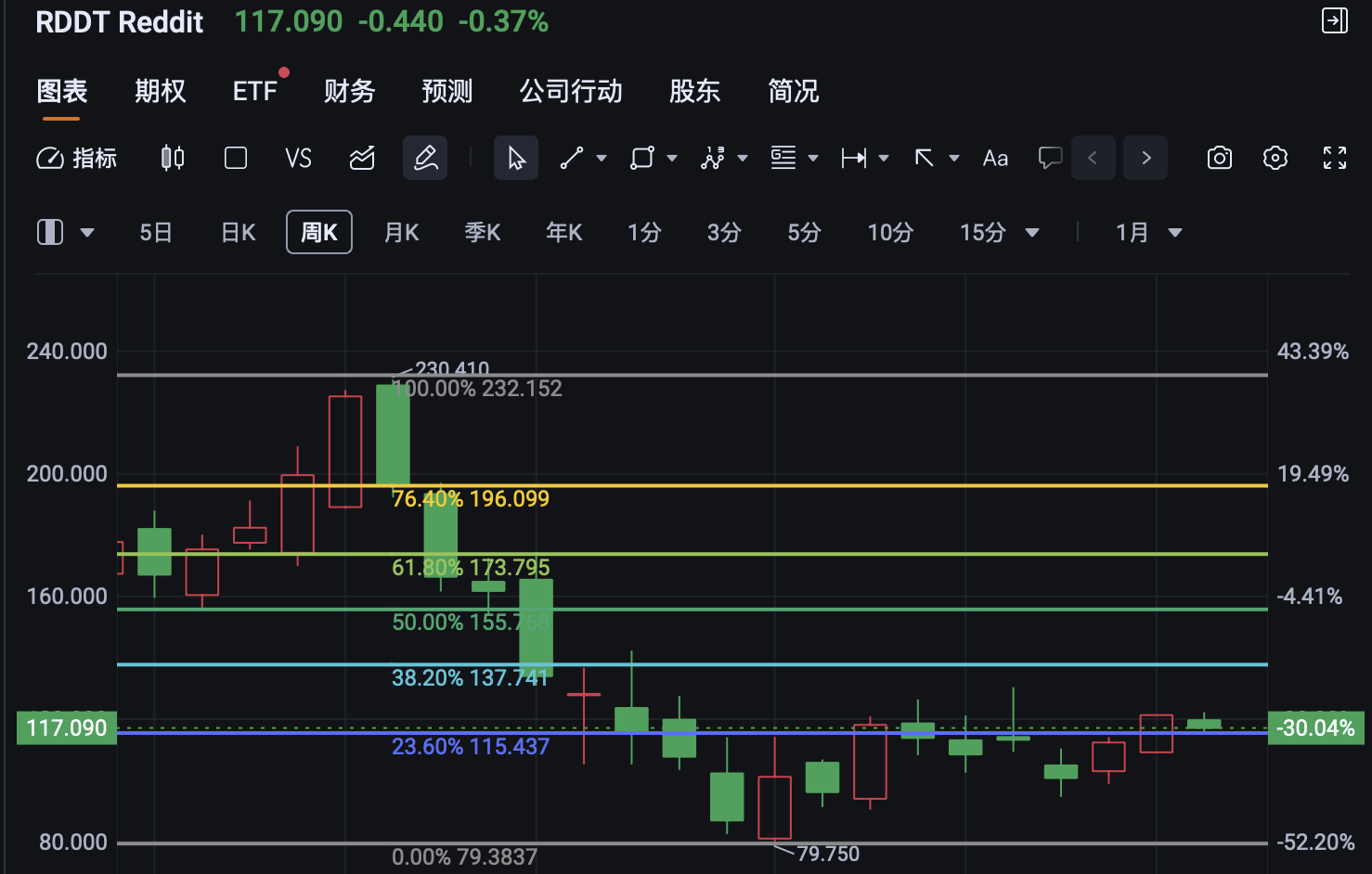This screenshot has width=1372, height=874.
Task: Click the VS compare icon
Action: 298,158
